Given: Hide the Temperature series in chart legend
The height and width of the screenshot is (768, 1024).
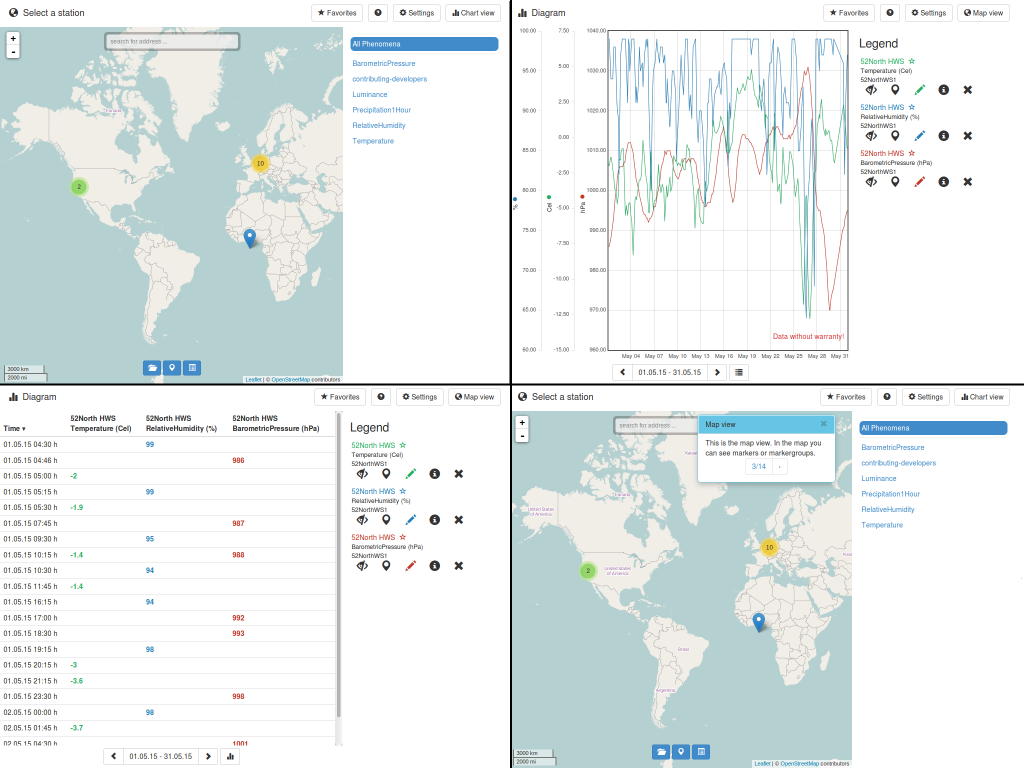Looking at the screenshot, I should pyautogui.click(x=871, y=90).
